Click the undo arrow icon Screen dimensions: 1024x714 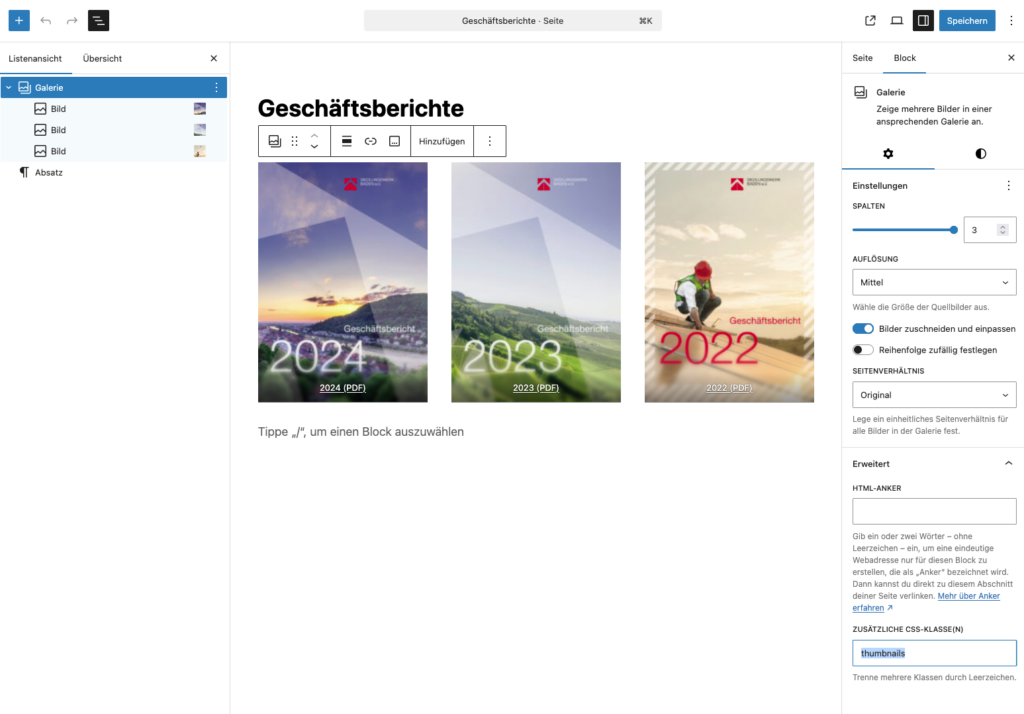[x=46, y=20]
